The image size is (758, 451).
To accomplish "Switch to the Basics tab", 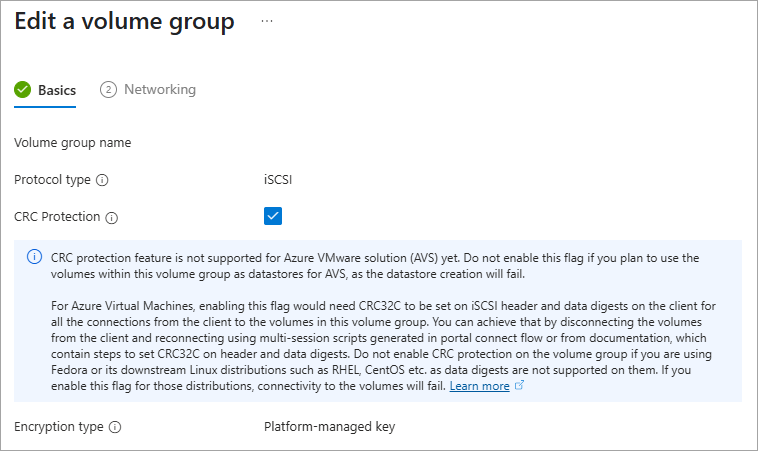I will [57, 90].
